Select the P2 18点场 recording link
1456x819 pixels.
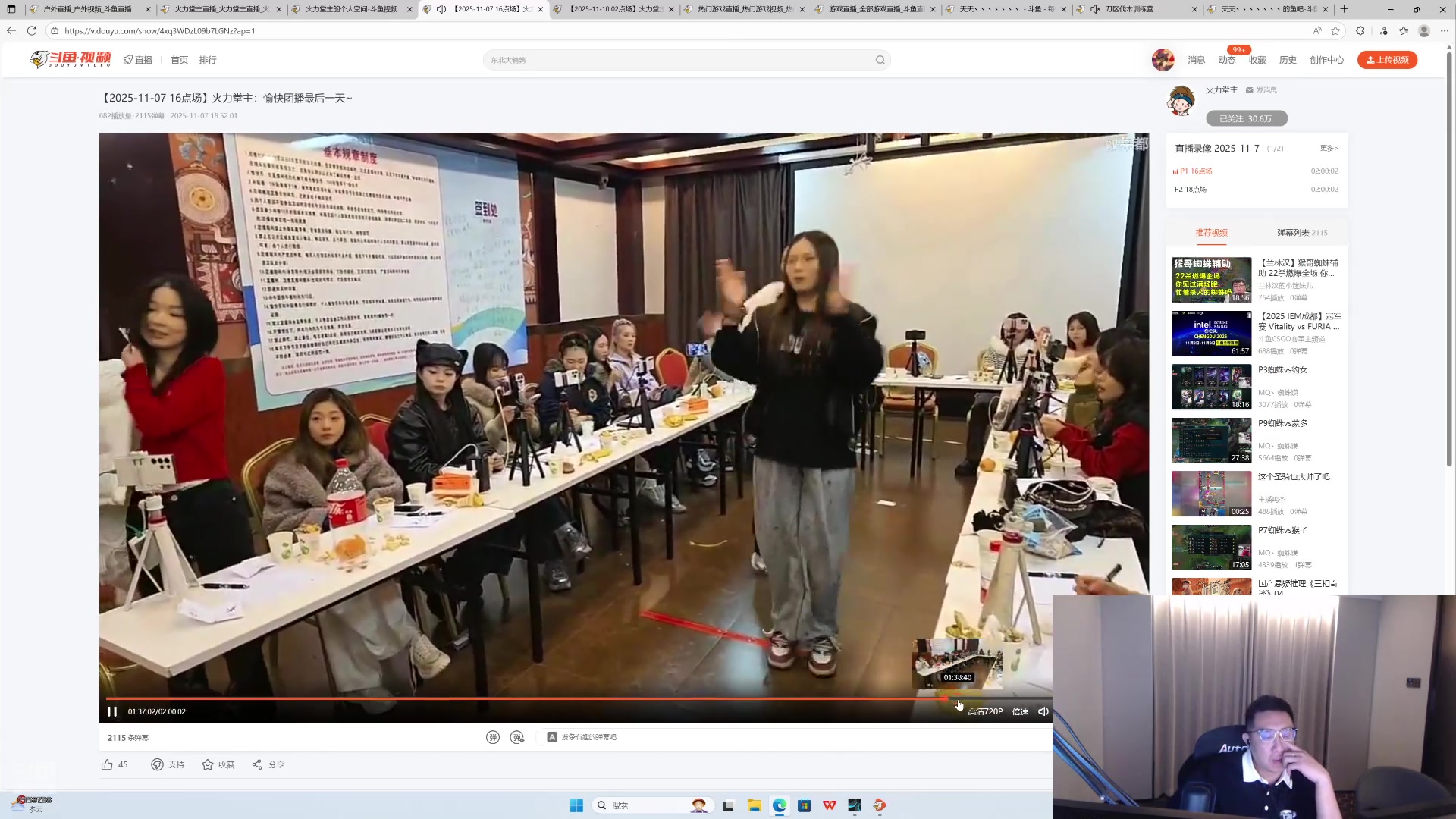point(1191,189)
